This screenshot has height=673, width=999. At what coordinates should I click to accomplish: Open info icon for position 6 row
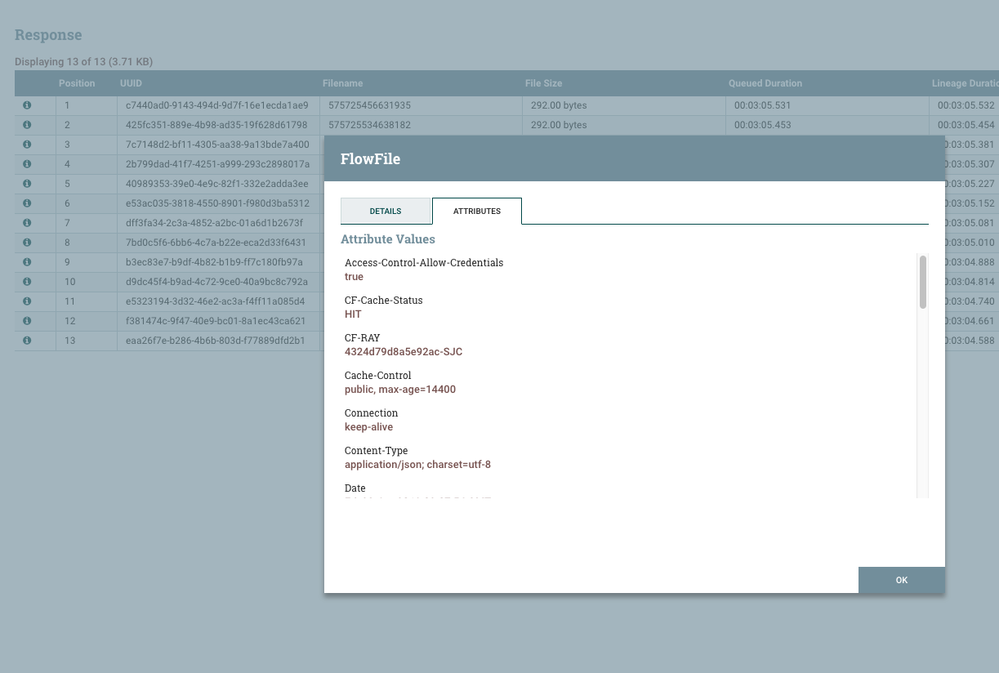pos(27,203)
